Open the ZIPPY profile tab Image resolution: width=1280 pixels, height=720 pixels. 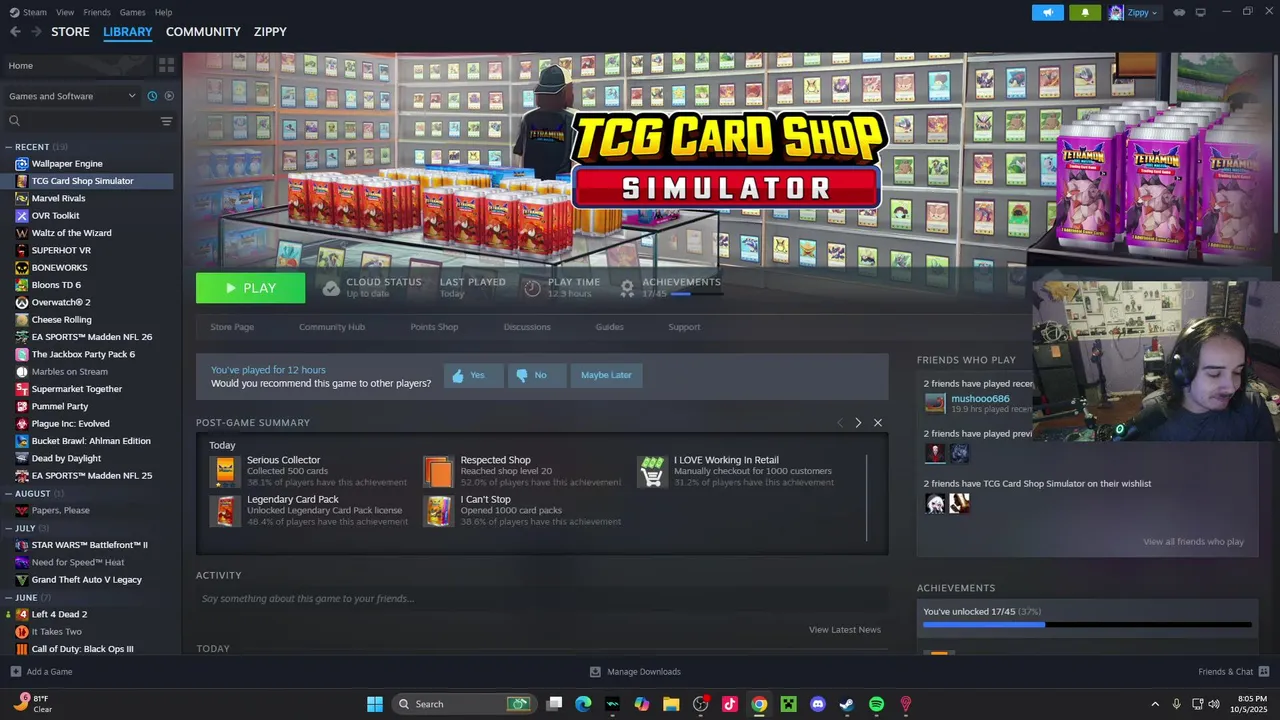(x=270, y=32)
